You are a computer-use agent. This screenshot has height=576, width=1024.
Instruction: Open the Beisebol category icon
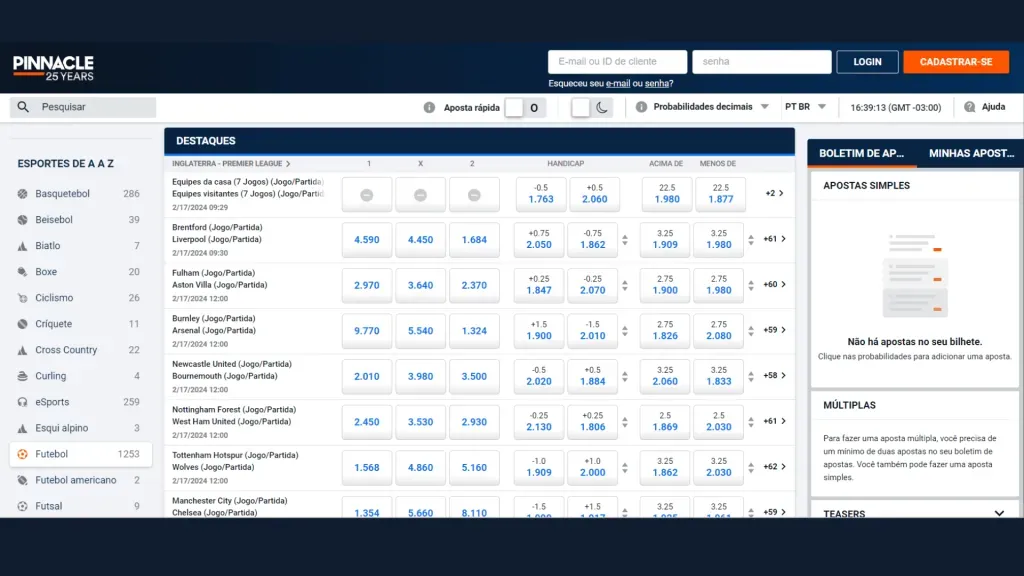tap(20, 219)
